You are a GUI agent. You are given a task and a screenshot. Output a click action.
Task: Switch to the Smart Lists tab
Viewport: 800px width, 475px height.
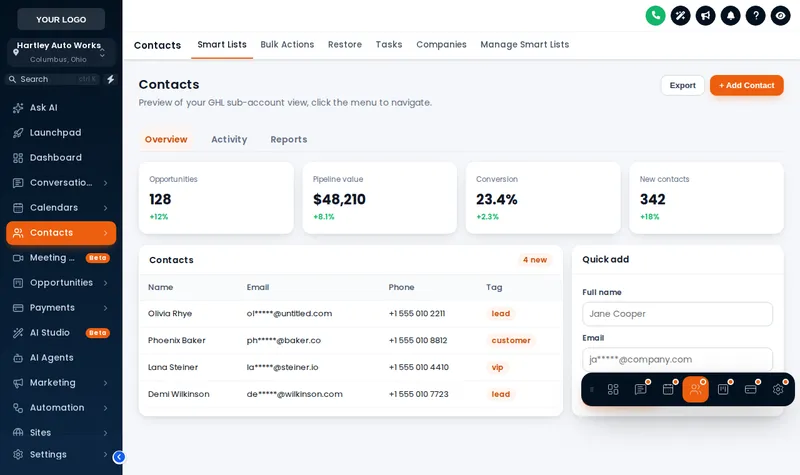[222, 45]
